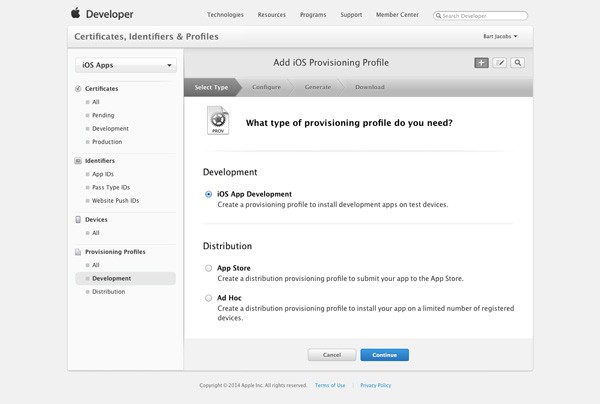600x404 pixels.
Task: Choose the Ad Hoc radio option
Action: (208, 298)
